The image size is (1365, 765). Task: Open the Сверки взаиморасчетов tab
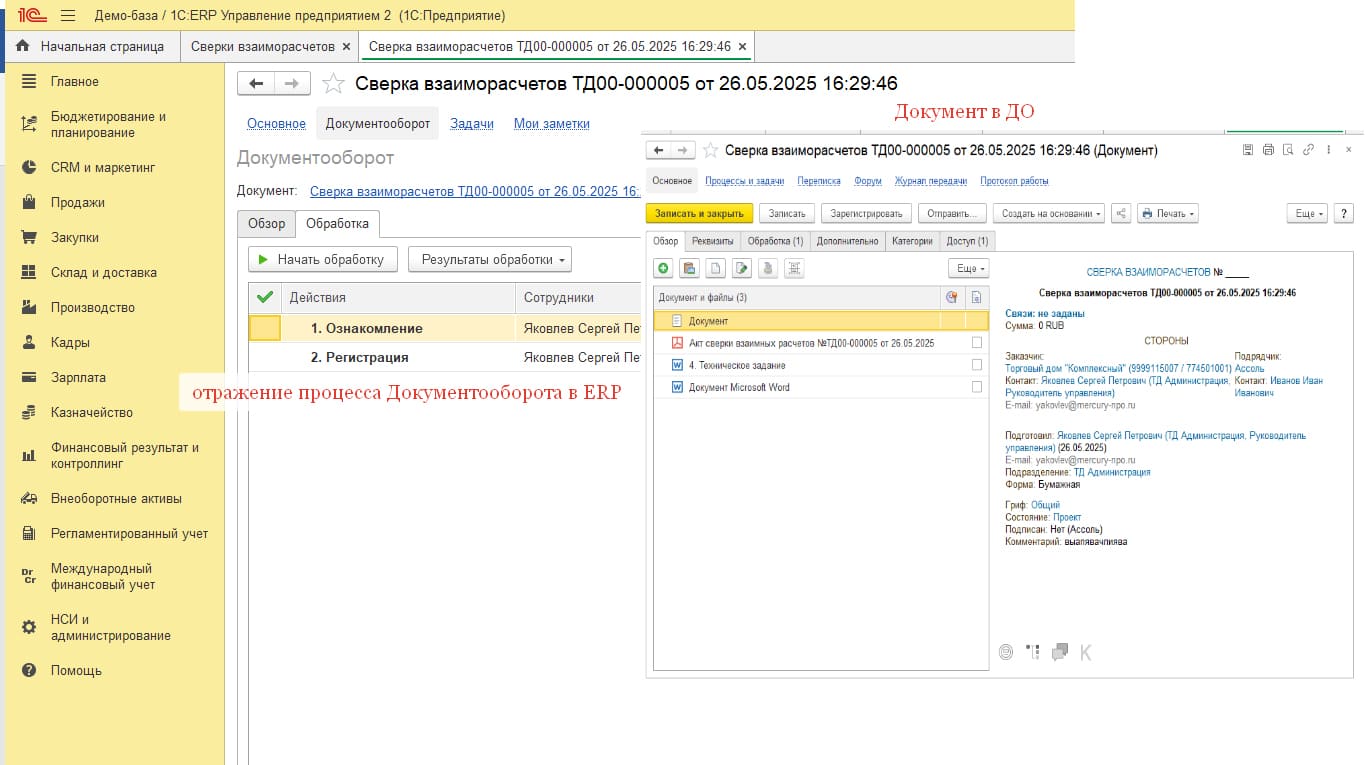pyautogui.click(x=262, y=46)
